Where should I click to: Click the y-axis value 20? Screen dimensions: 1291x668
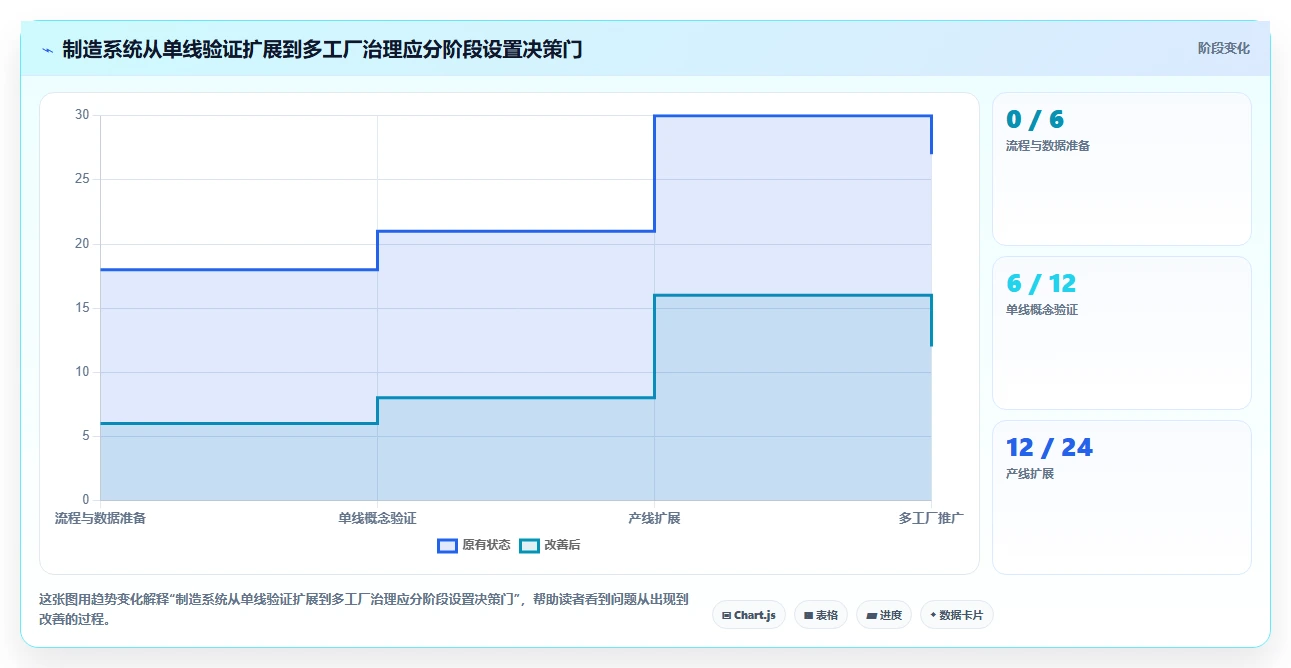(x=83, y=244)
